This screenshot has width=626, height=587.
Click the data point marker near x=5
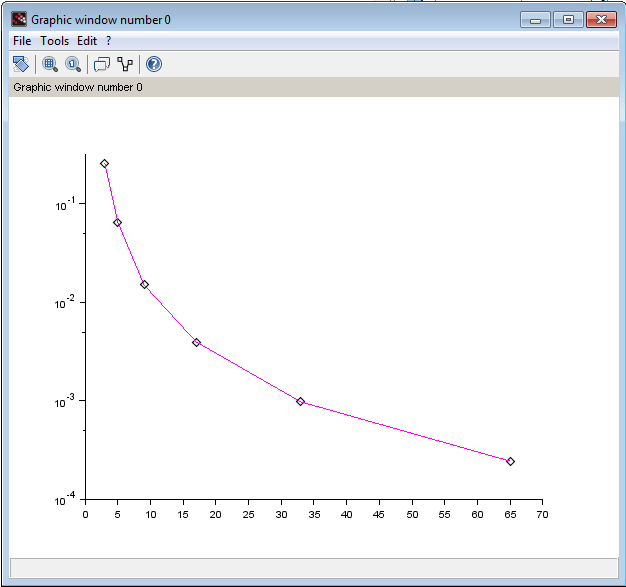(117, 222)
